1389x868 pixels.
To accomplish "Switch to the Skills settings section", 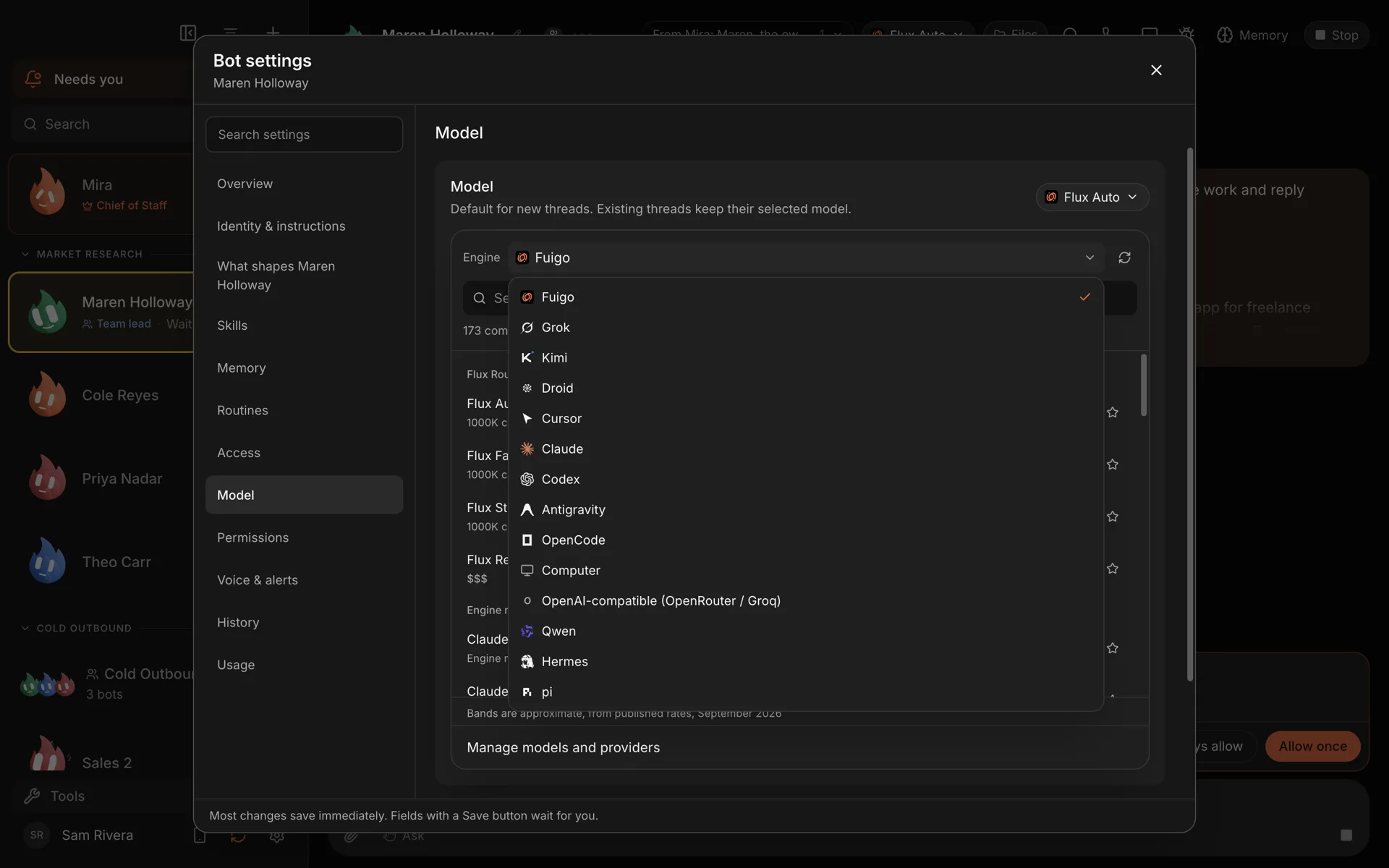I will (304, 325).
